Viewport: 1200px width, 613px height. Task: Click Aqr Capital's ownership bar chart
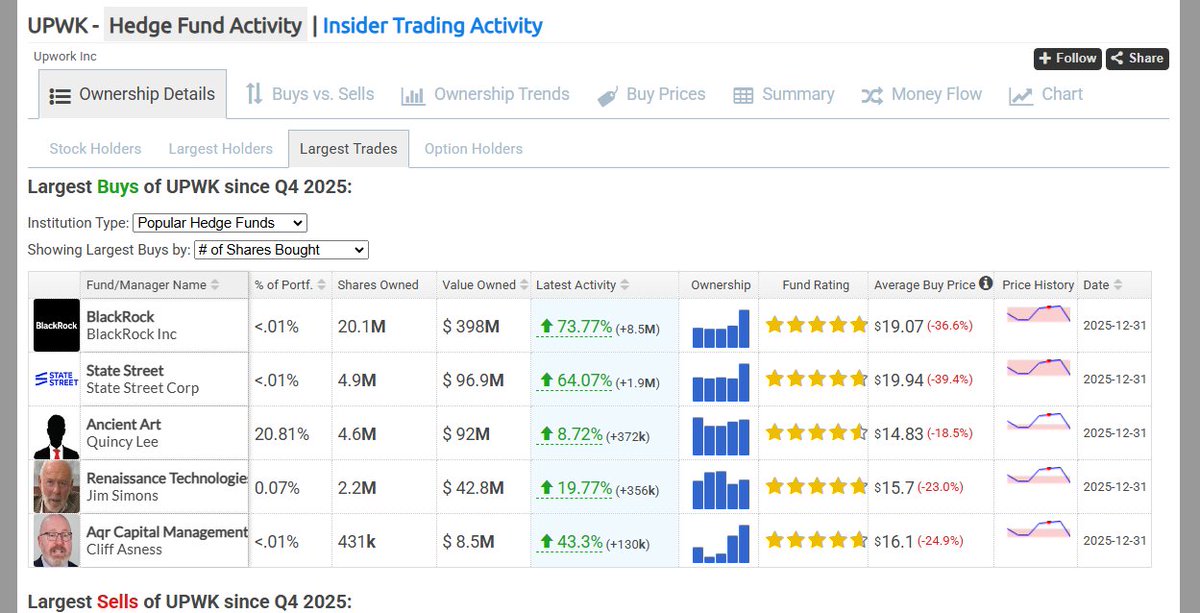720,544
